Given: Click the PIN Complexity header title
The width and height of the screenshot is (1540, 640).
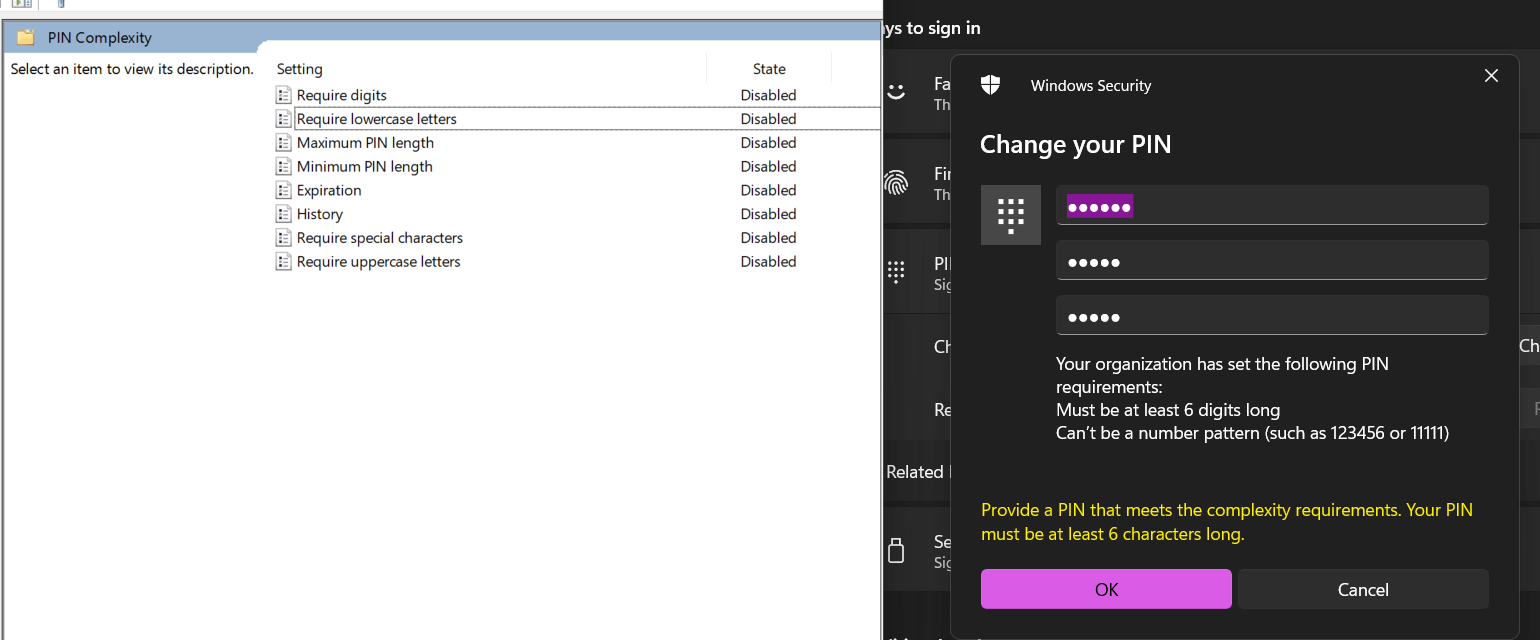Looking at the screenshot, I should (100, 38).
